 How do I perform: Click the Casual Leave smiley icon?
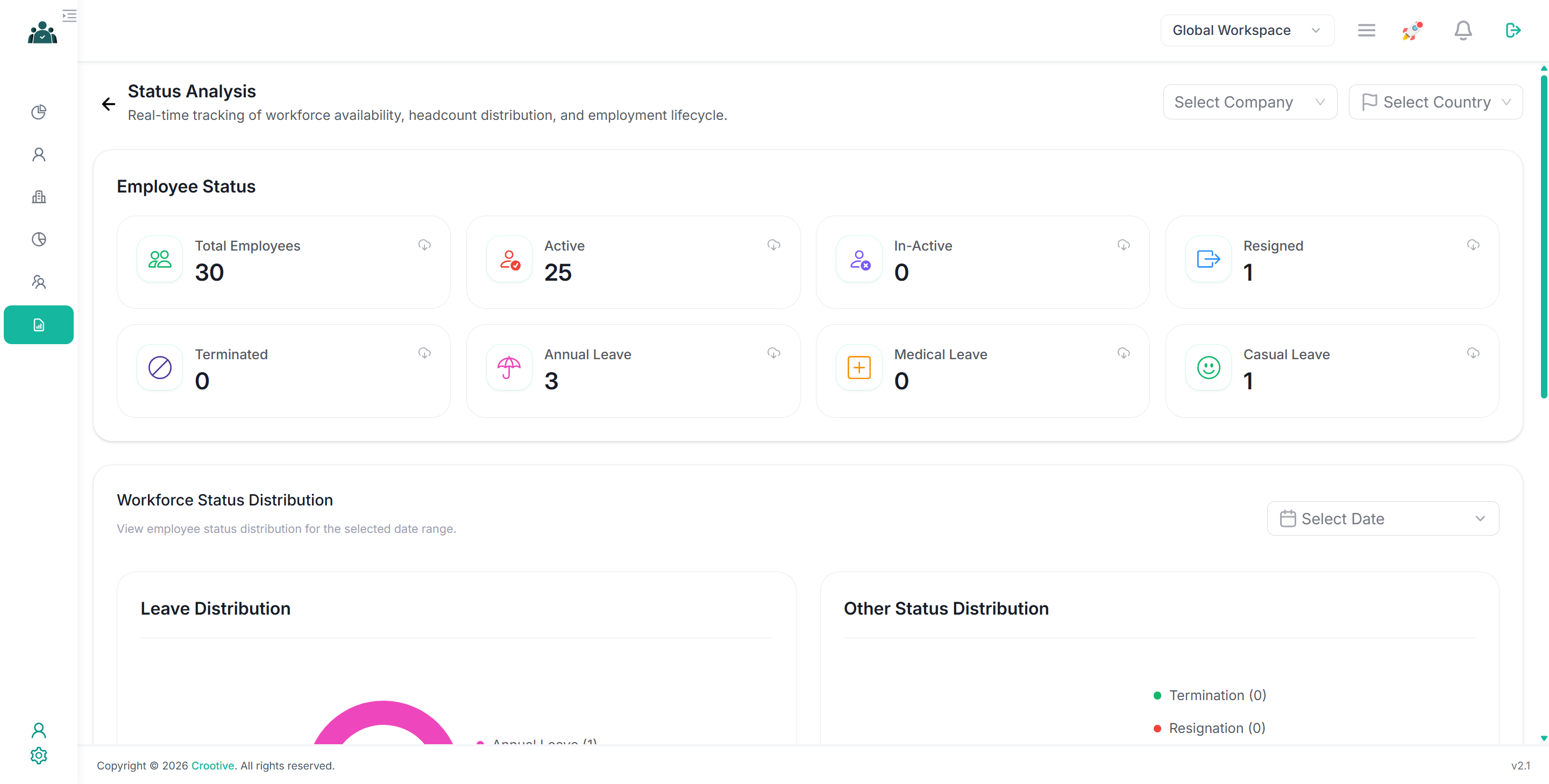click(x=1209, y=367)
